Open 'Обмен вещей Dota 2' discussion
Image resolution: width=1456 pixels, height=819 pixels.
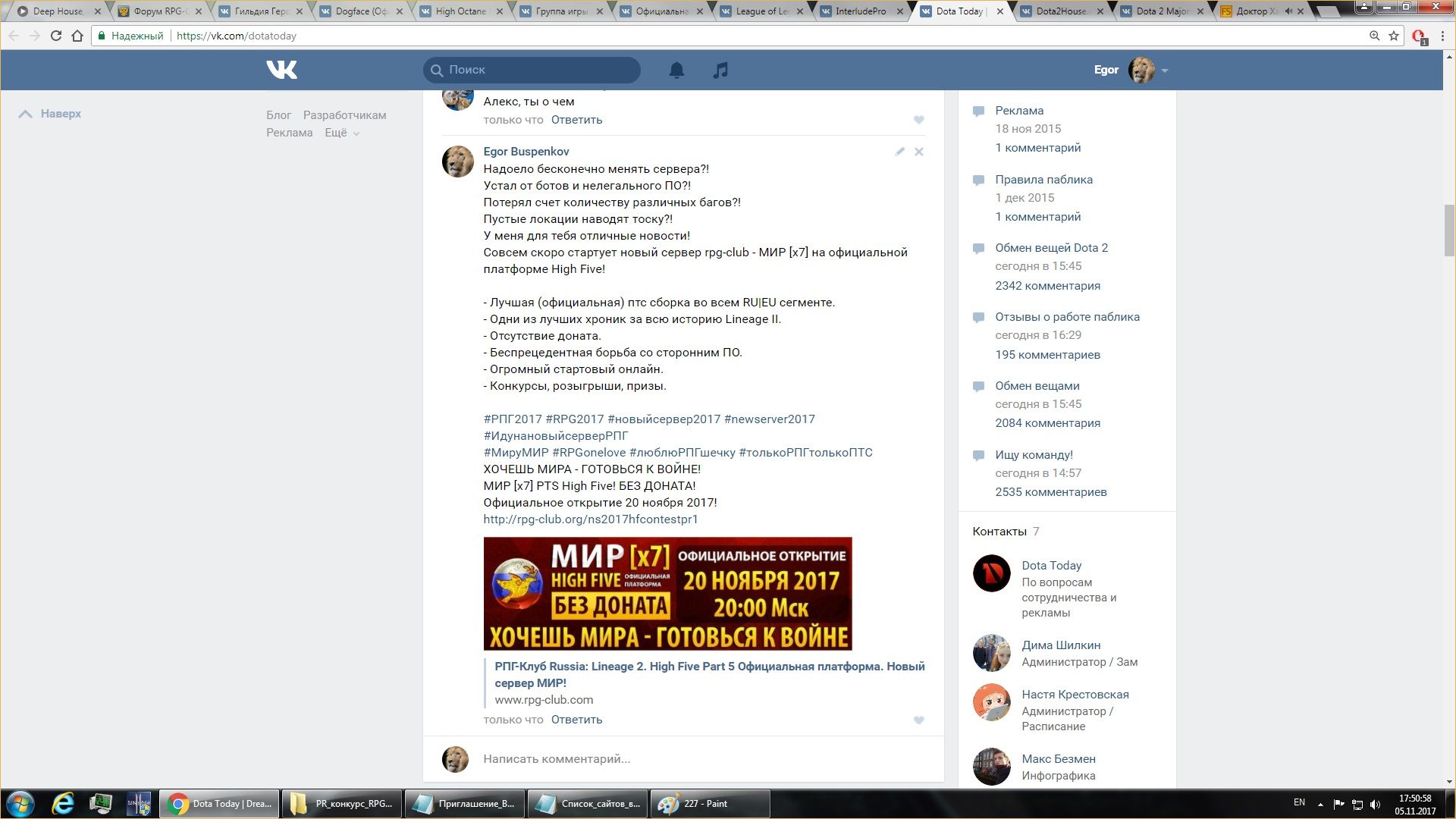(x=1051, y=248)
